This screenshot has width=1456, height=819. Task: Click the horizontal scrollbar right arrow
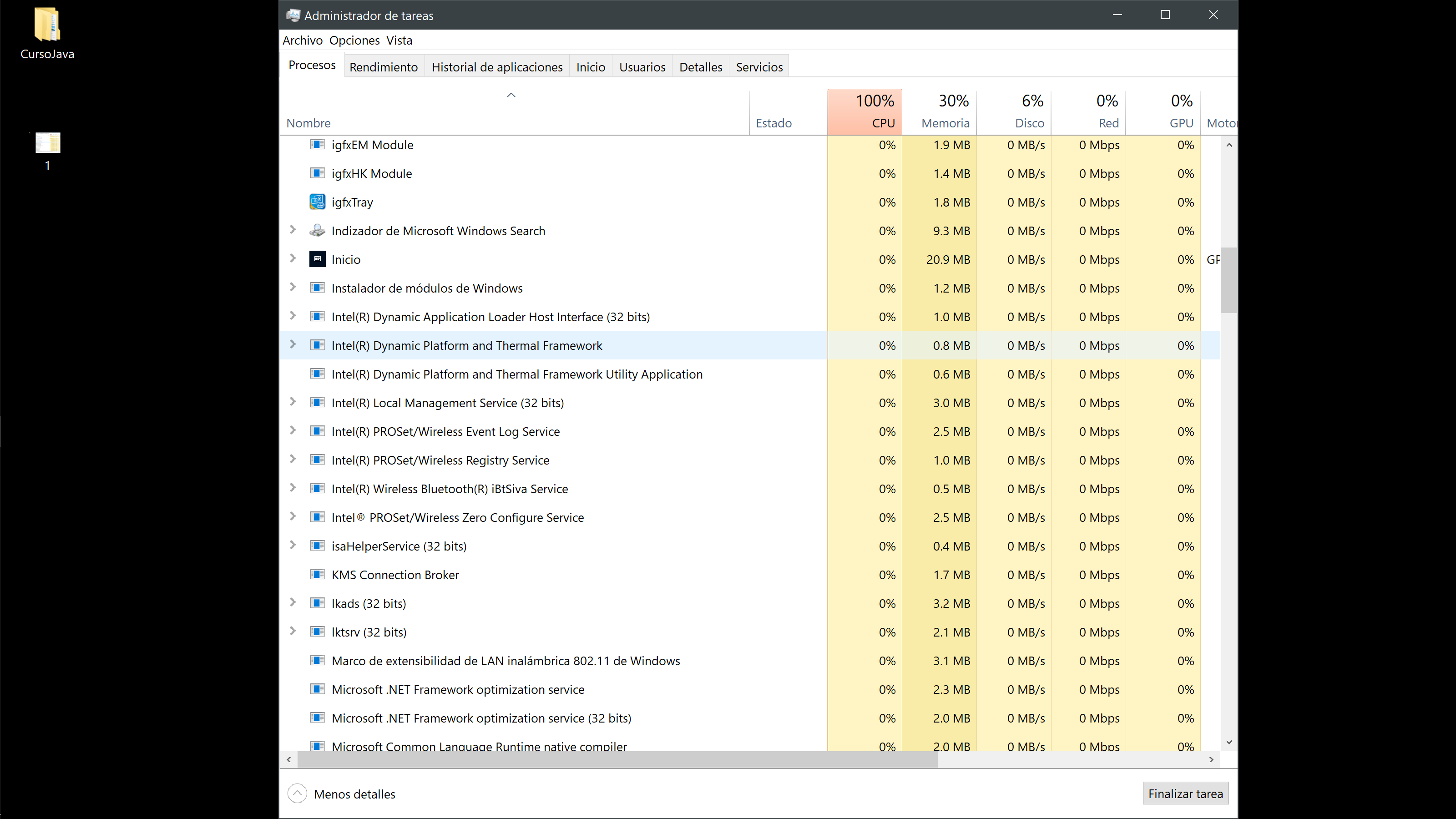[1211, 760]
